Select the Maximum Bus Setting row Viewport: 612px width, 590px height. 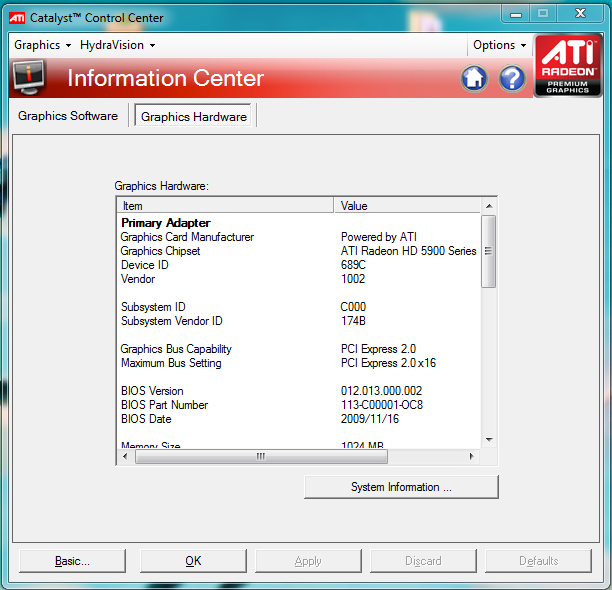tap(299, 363)
